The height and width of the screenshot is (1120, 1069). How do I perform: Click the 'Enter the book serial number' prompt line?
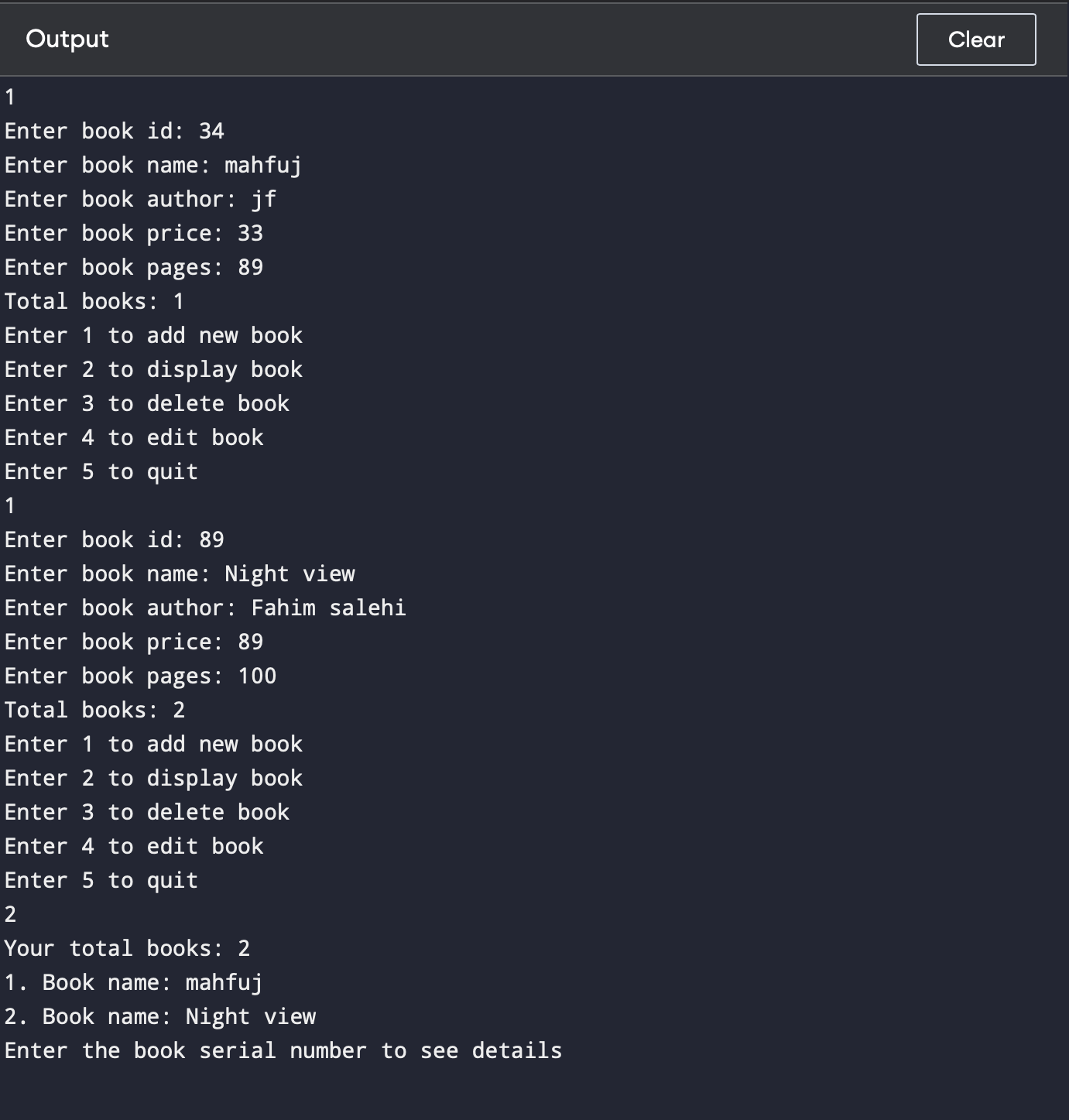click(283, 1050)
